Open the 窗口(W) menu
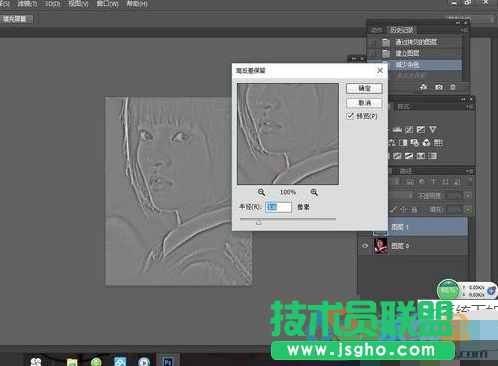This screenshot has height=366, width=498. (107, 4)
